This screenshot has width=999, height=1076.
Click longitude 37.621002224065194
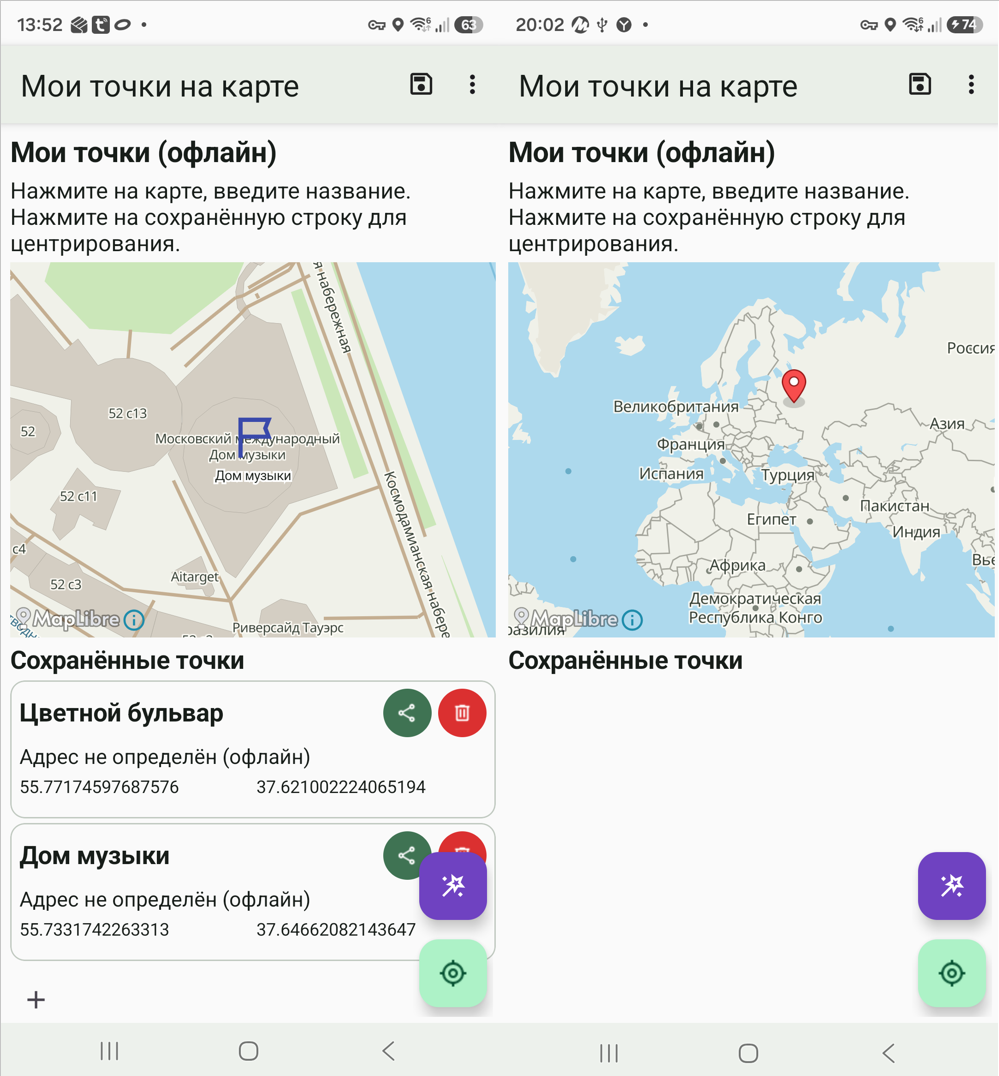pos(341,787)
